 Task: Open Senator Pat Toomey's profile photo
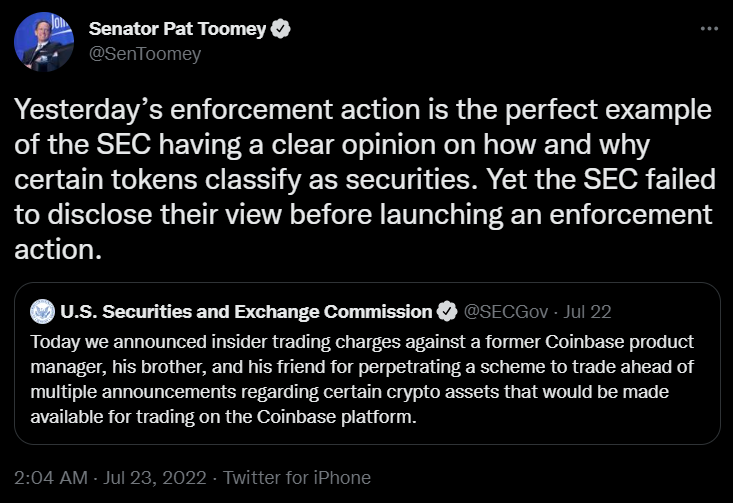[44, 42]
